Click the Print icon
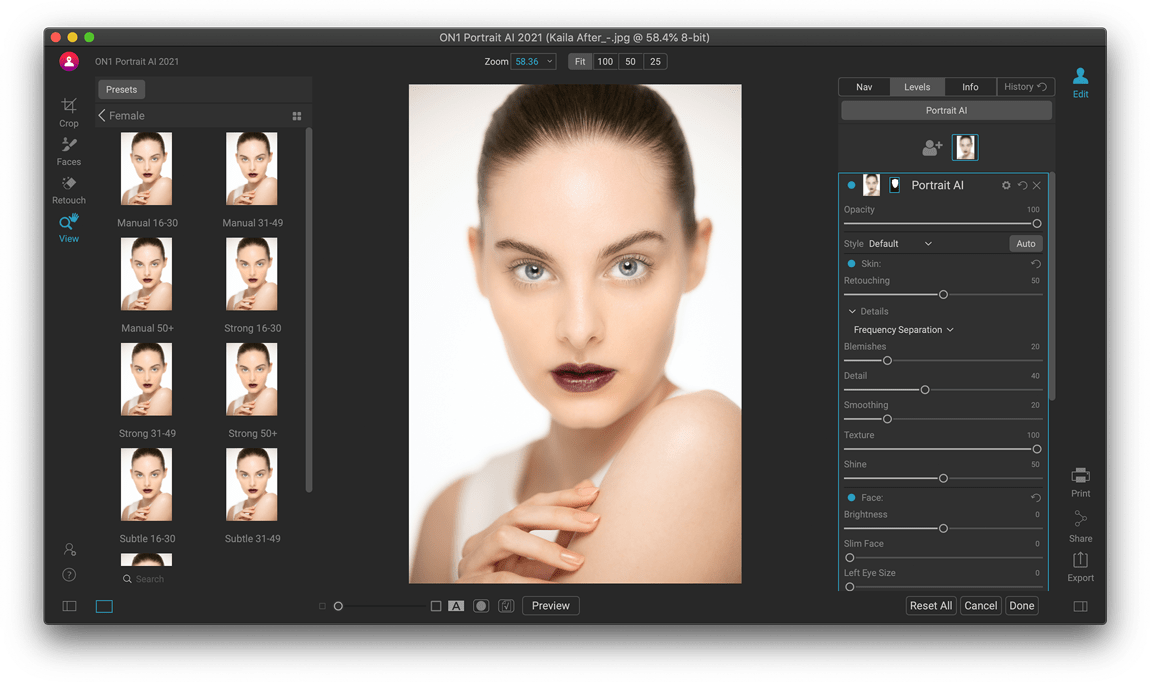The image size is (1150, 682). click(x=1080, y=483)
